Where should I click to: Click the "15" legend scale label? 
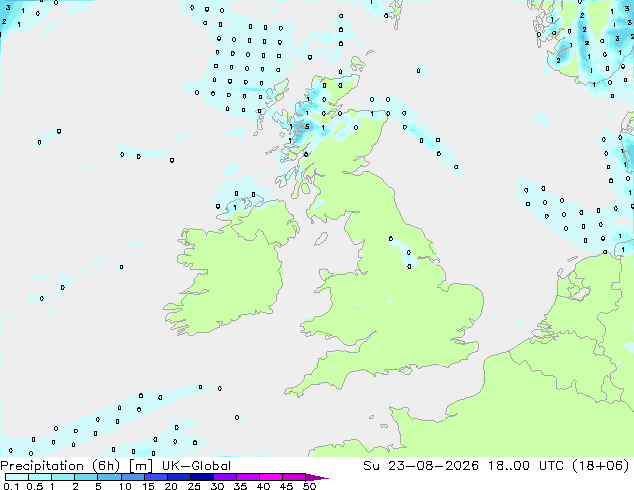pos(148,486)
